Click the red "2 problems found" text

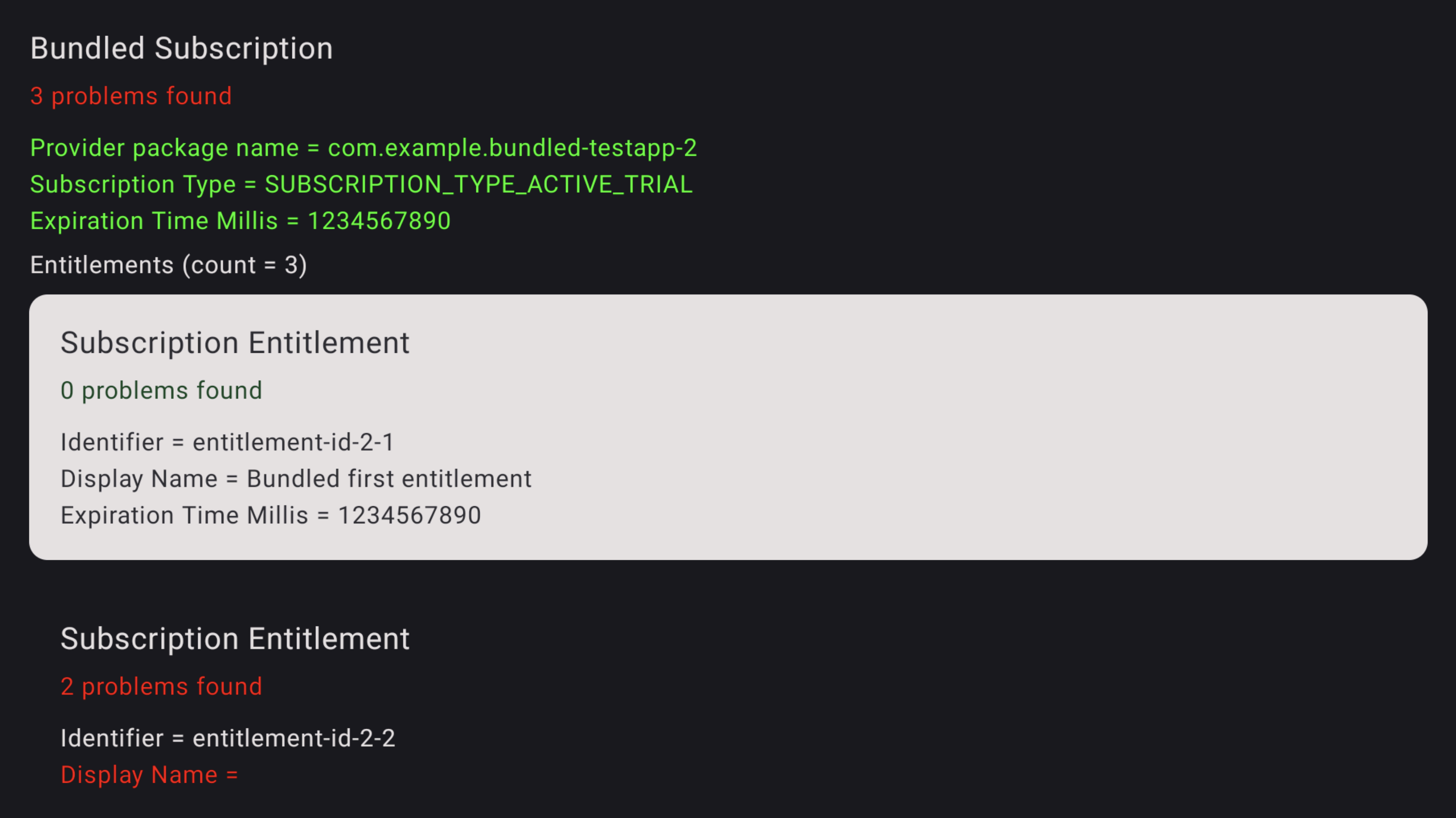162,687
